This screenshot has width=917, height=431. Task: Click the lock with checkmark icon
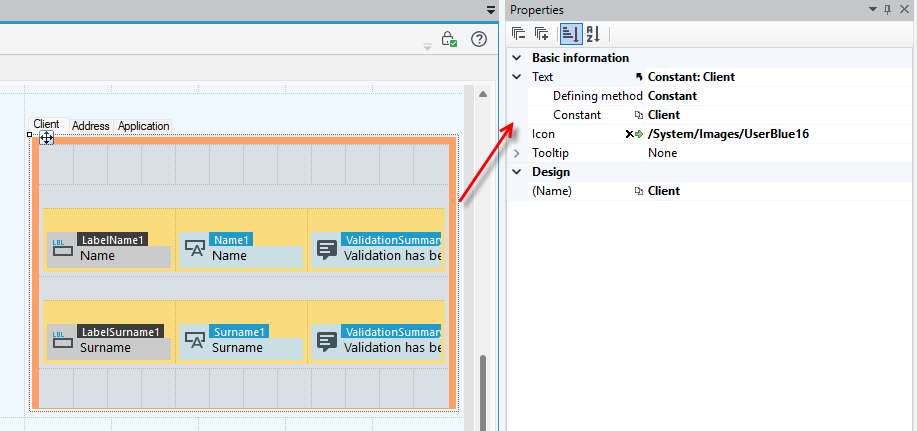point(449,39)
